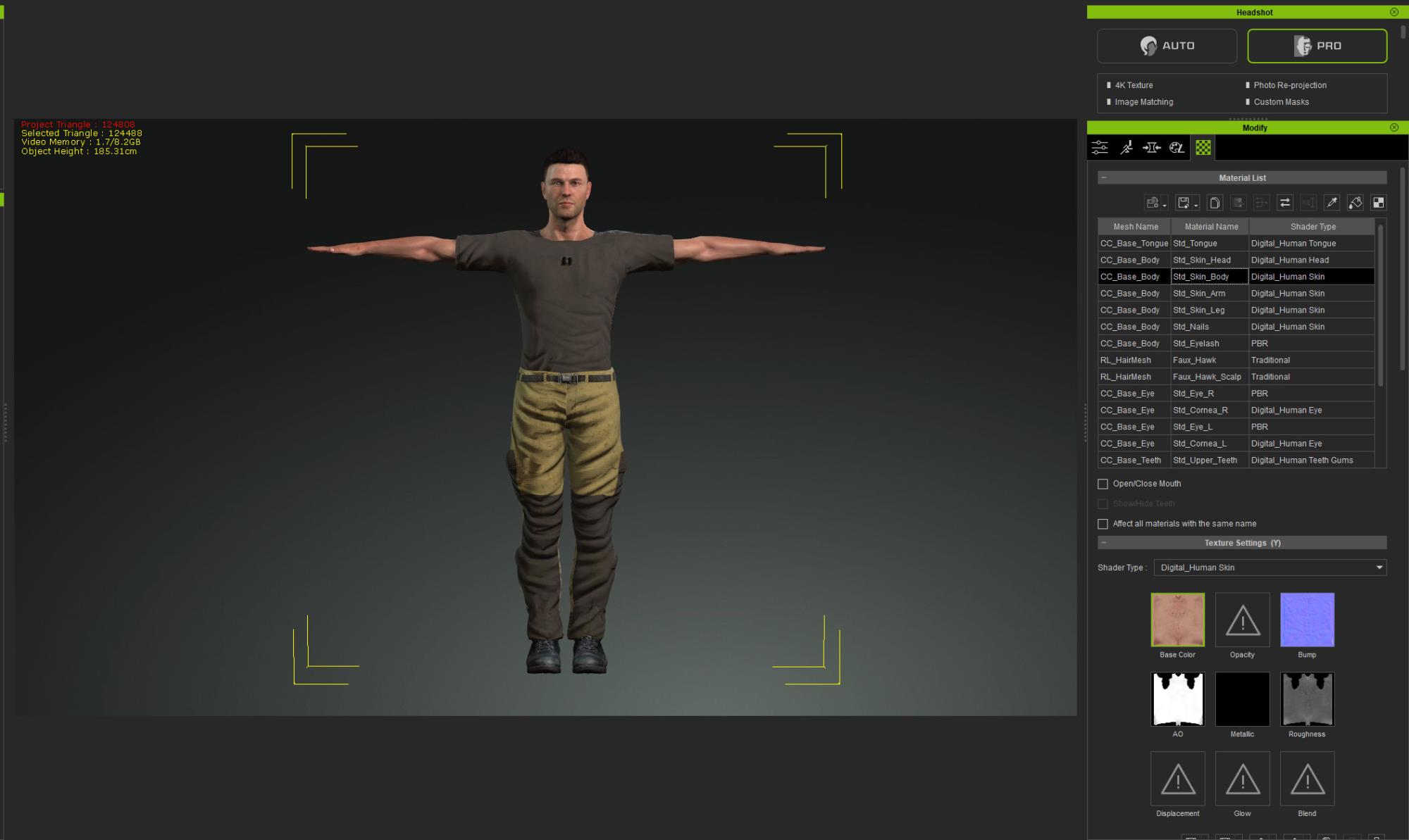Click the swap arrows Transfer icon

1285,203
